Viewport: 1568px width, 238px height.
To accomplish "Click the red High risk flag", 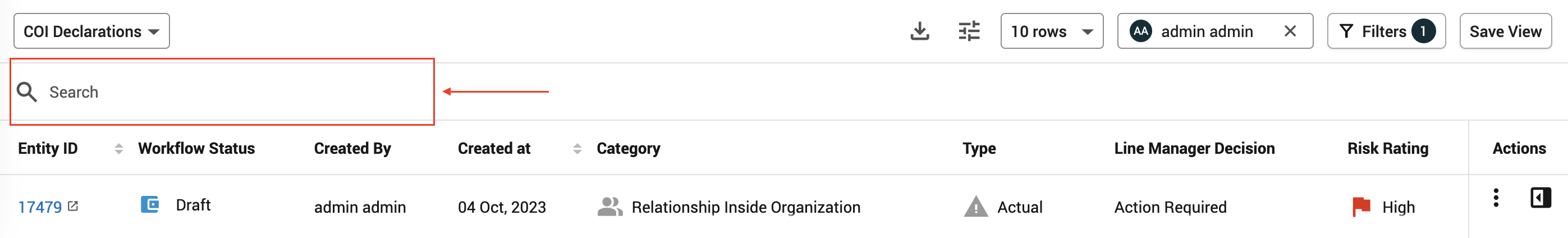I will 1361,207.
